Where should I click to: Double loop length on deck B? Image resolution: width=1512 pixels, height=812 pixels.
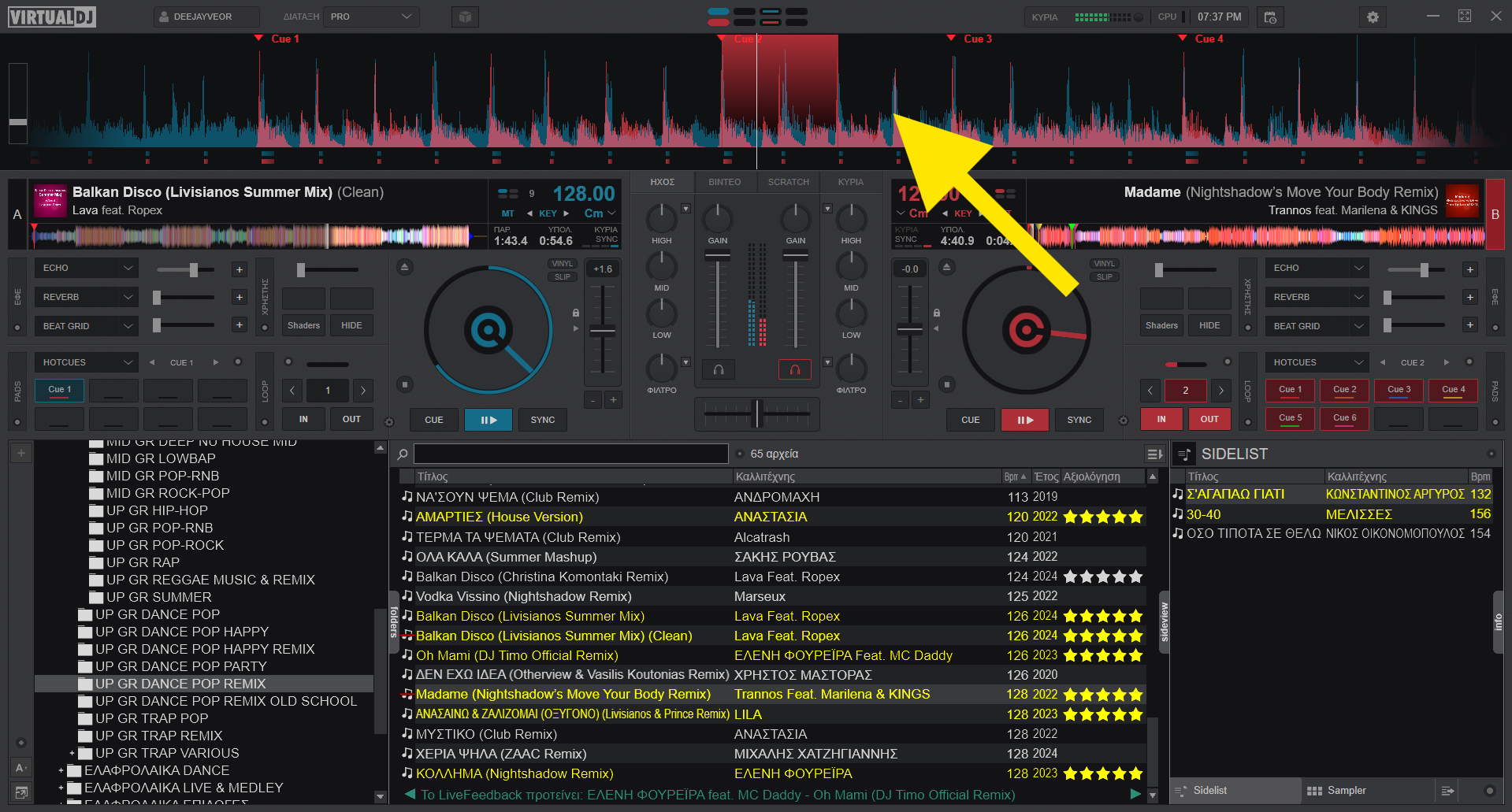click(x=1220, y=391)
